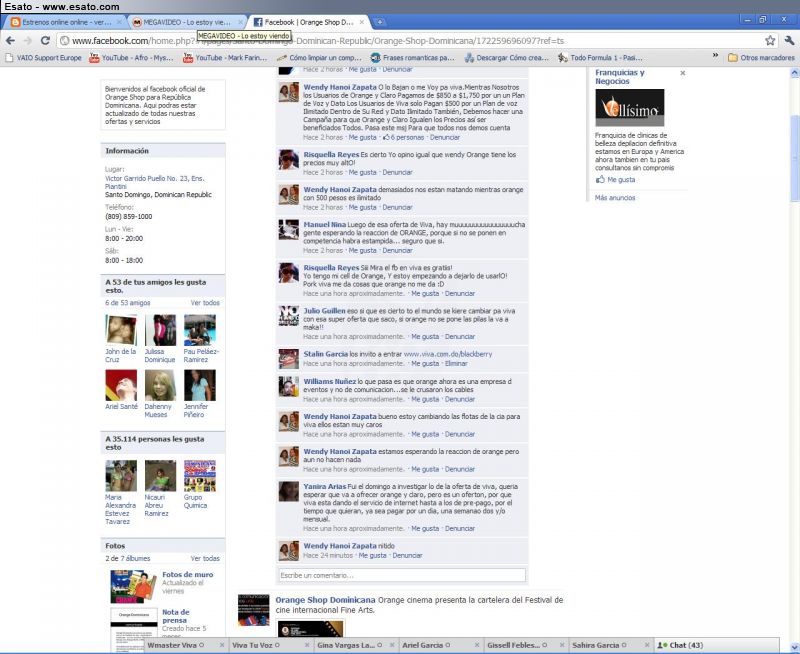The height and width of the screenshot is (654, 800).
Task: Open the Gina Vargas chat tab
Action: (355, 645)
